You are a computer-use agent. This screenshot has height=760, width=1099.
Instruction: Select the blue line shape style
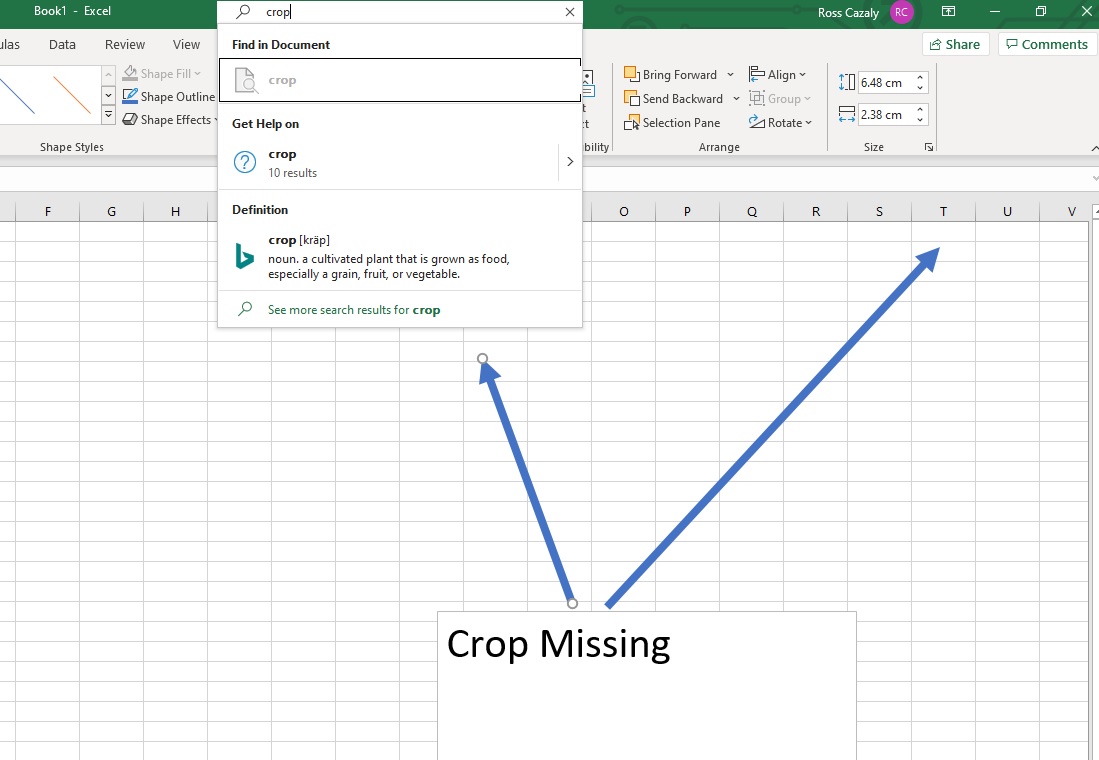click(17, 95)
